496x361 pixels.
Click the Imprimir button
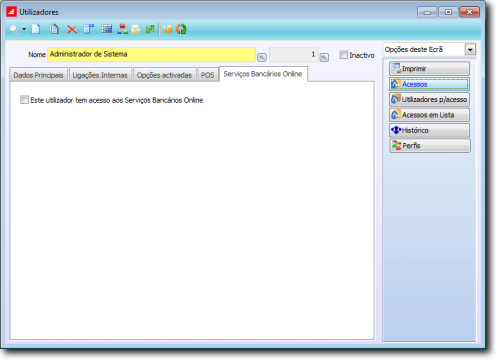[430, 69]
